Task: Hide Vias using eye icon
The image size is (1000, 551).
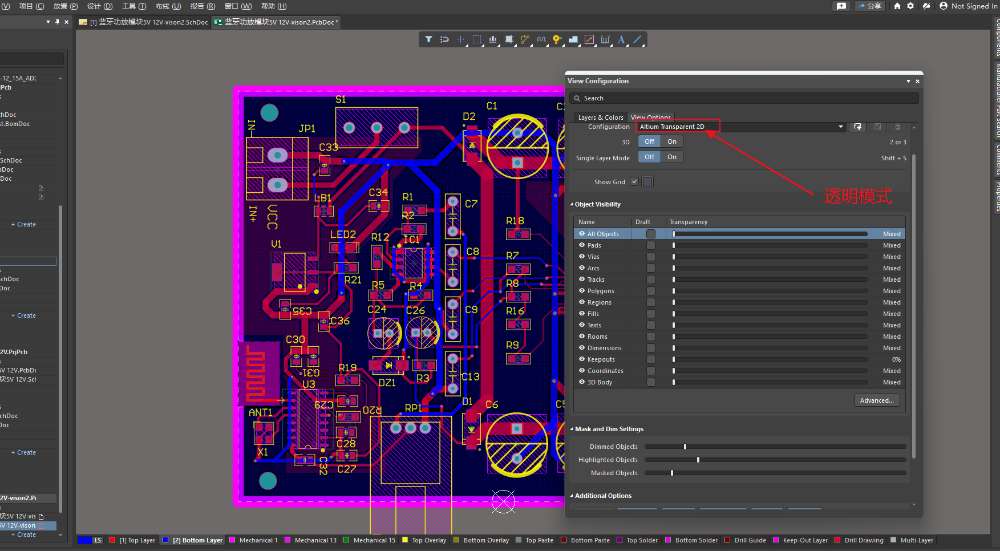Action: 582,256
